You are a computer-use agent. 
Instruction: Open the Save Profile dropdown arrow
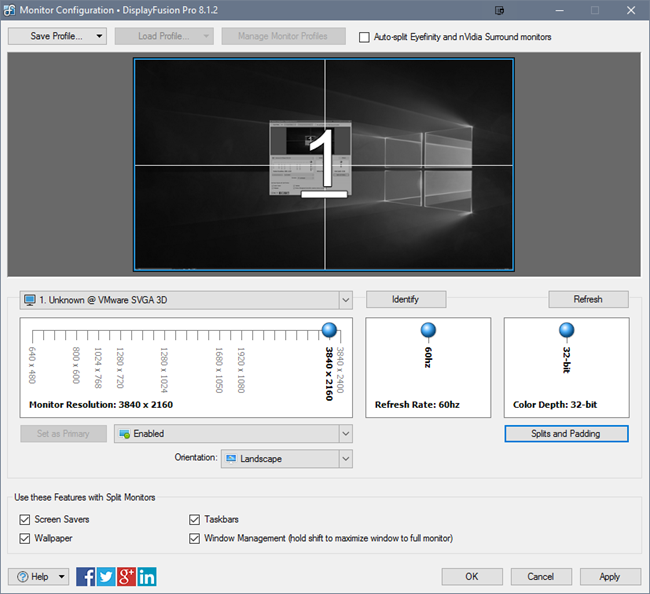coord(99,36)
